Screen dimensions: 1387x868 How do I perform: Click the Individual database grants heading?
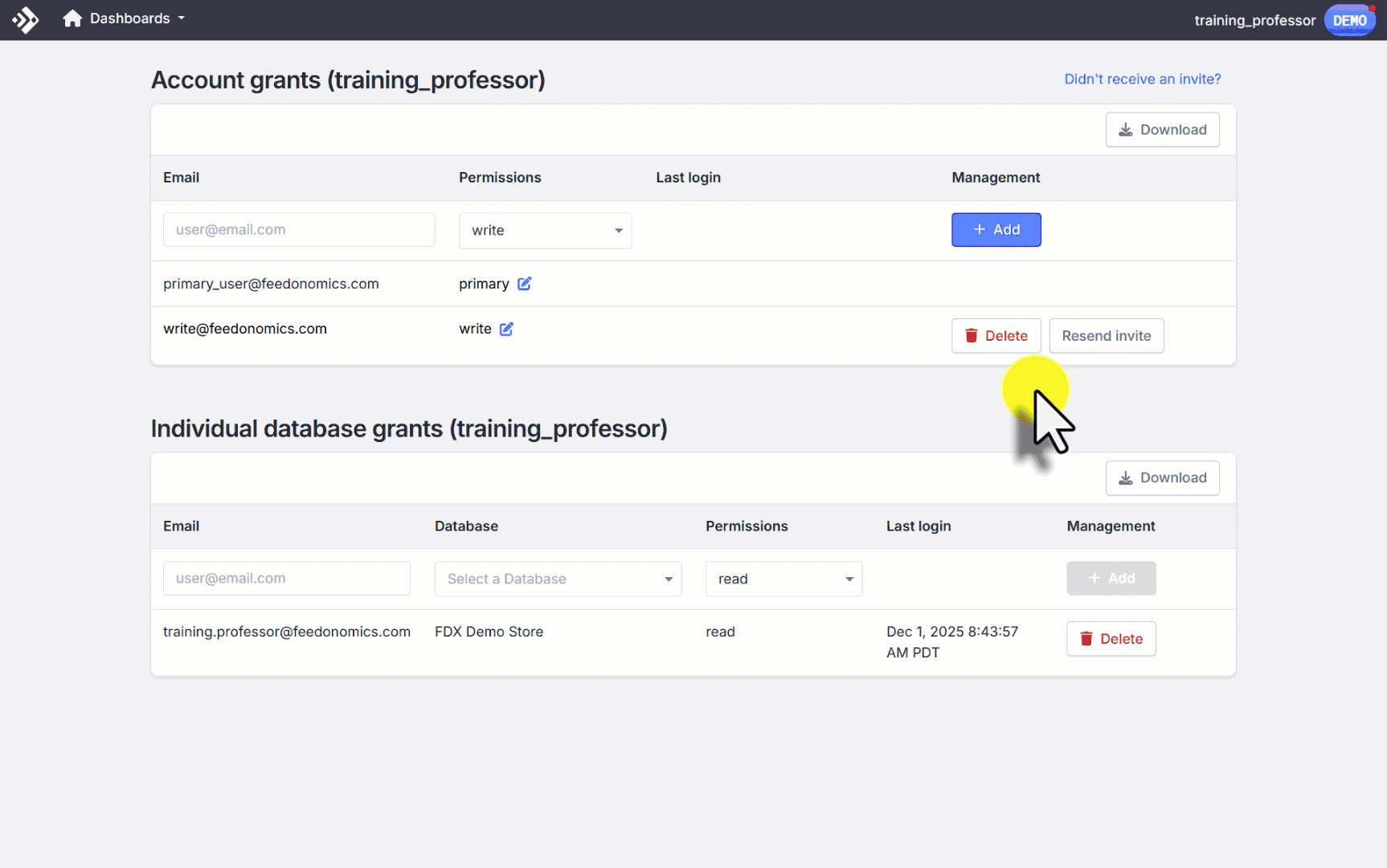coord(409,429)
